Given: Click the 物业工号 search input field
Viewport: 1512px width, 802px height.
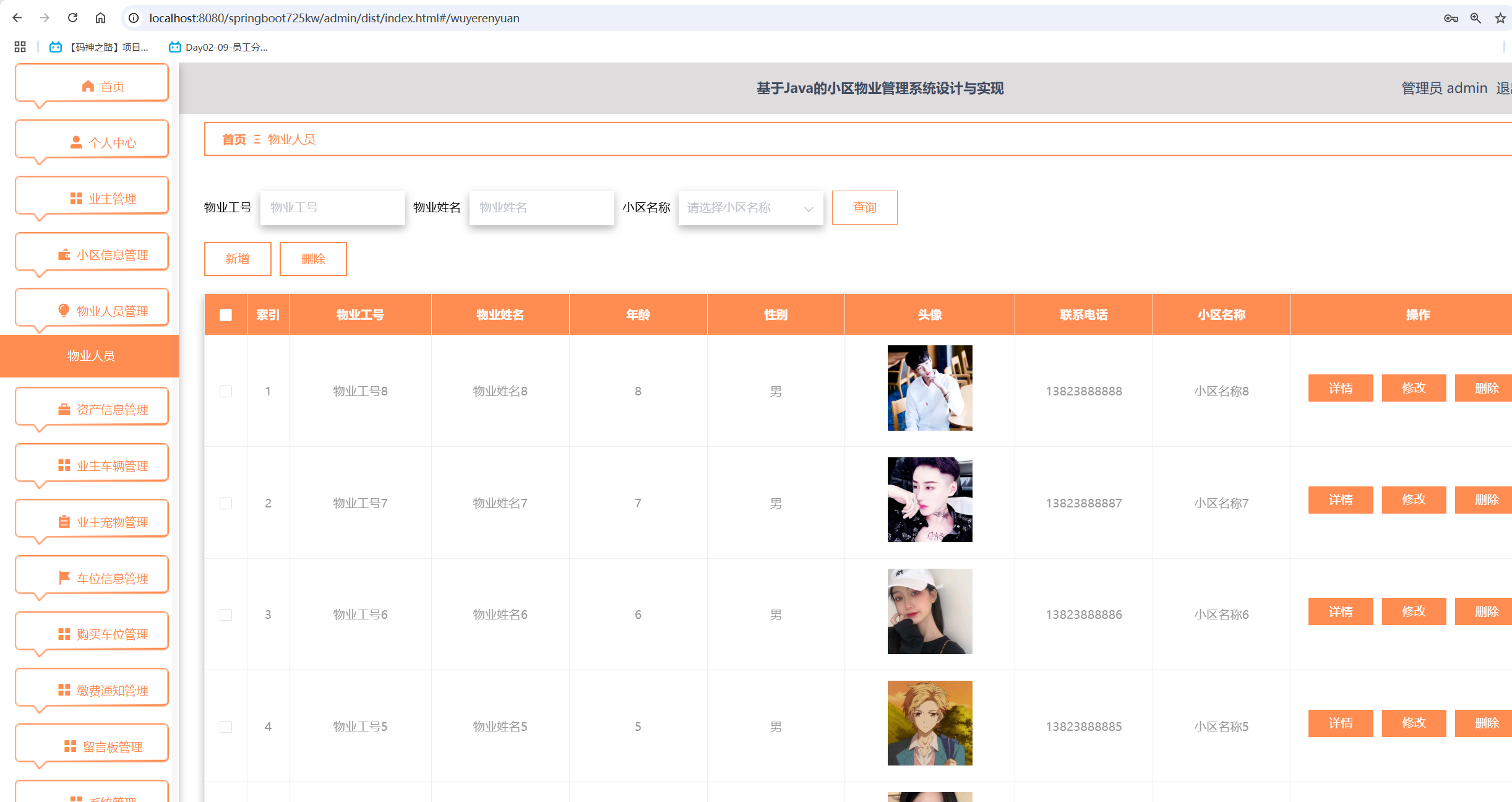Looking at the screenshot, I should [x=333, y=208].
